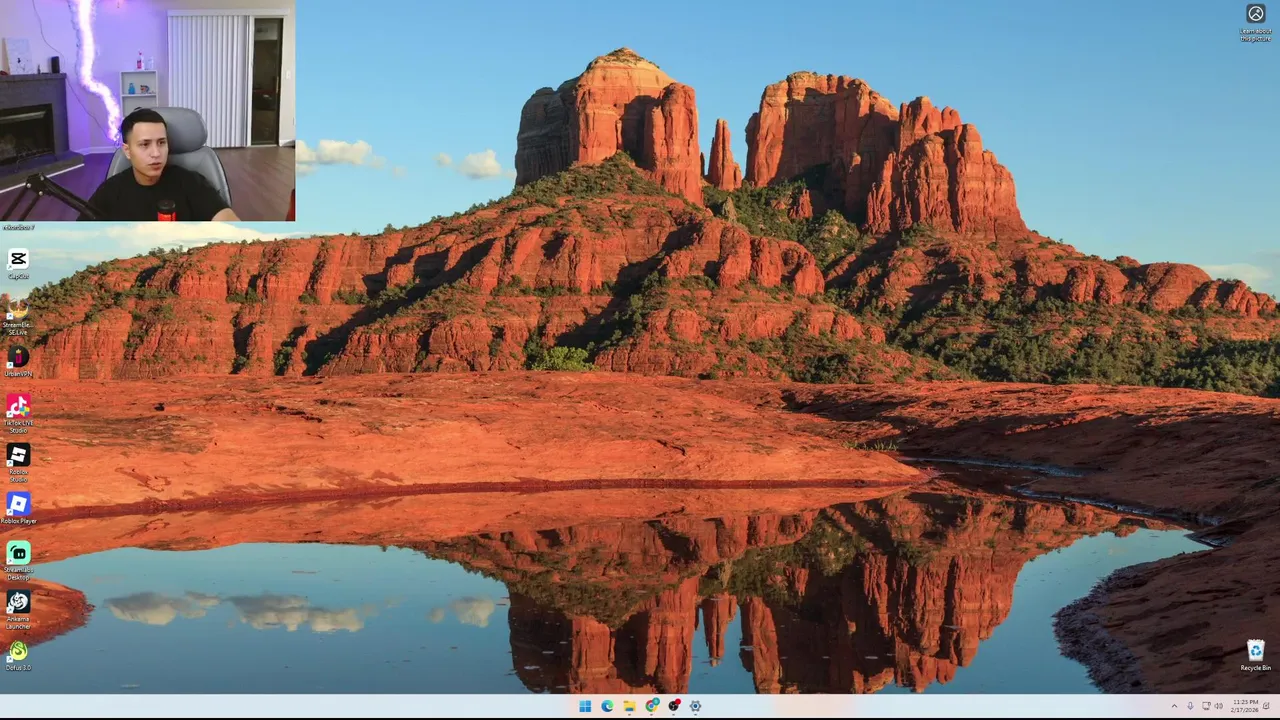Select the Roblox Studio desktop icon
1280x720 pixels.
(x=18, y=462)
